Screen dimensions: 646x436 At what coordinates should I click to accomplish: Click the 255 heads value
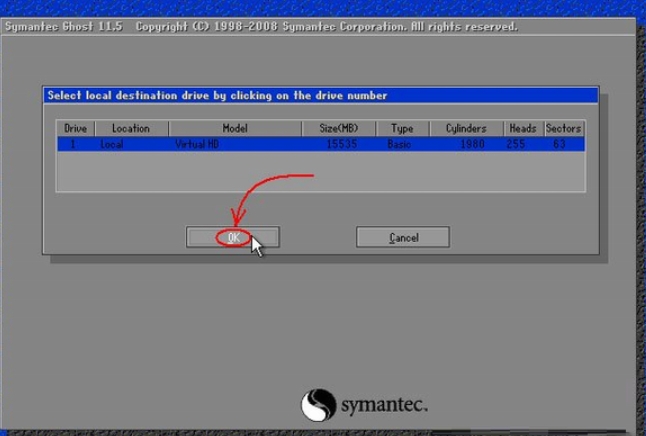click(x=515, y=144)
